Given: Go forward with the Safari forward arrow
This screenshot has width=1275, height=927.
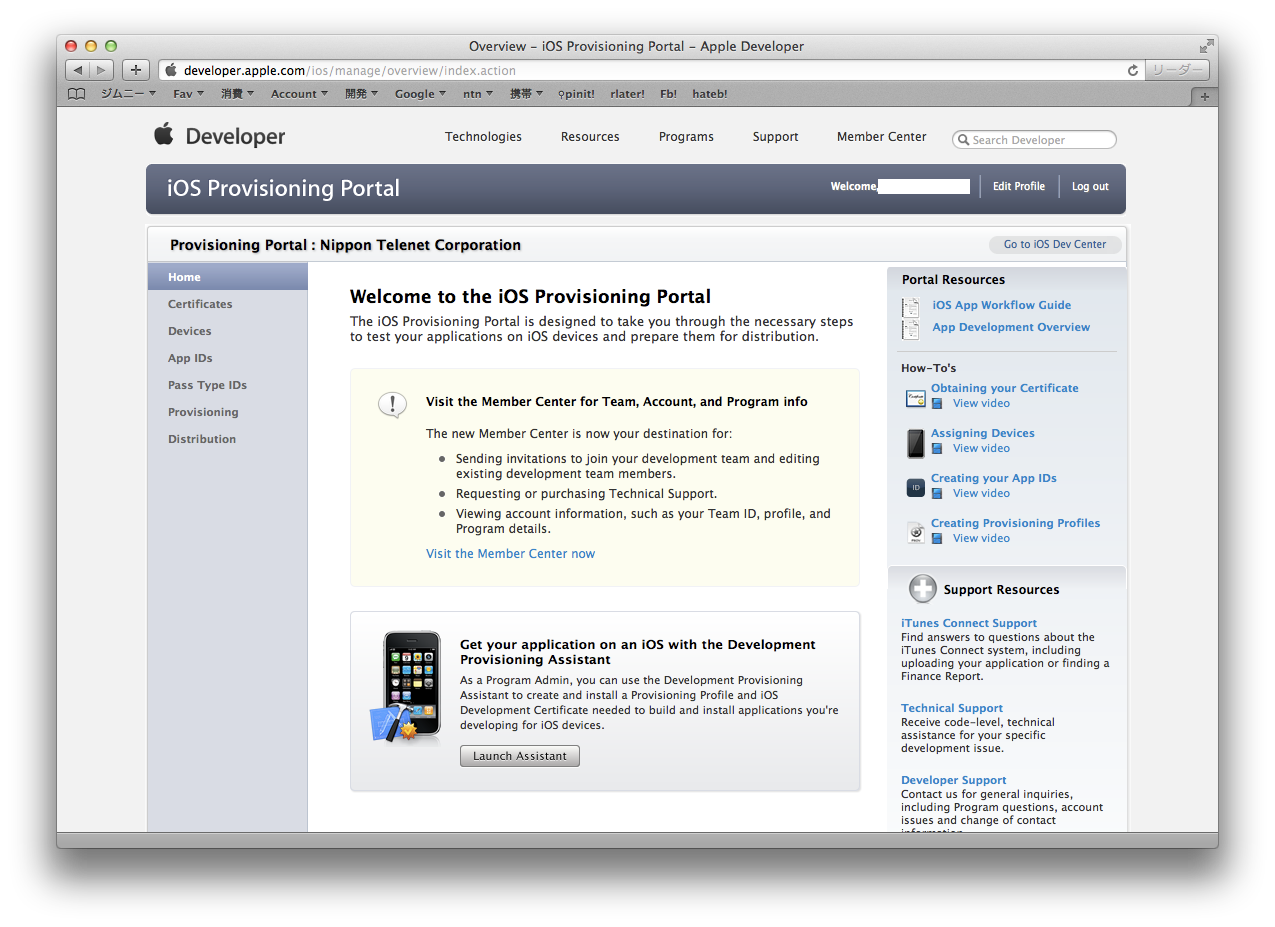Looking at the screenshot, I should point(102,70).
